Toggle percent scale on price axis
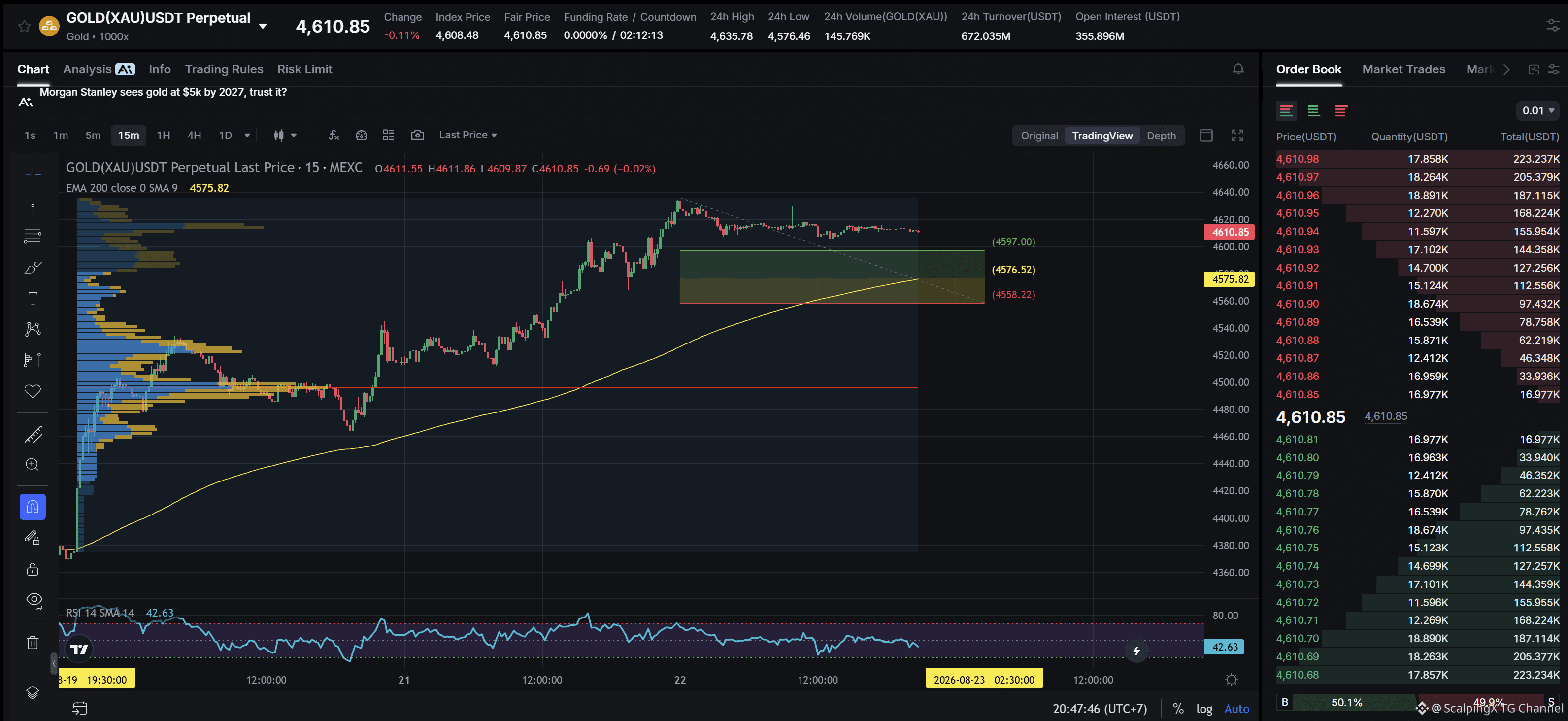 (x=1178, y=709)
